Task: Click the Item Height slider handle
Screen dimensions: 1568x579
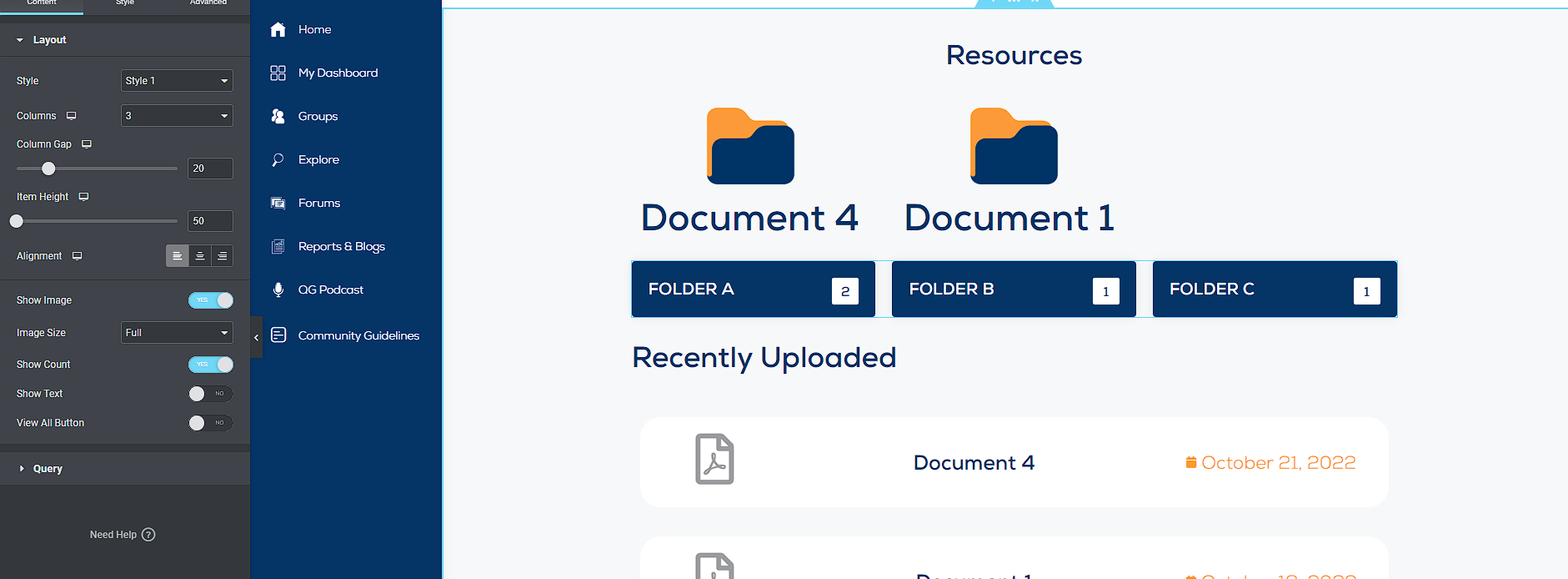Action: coord(17,221)
